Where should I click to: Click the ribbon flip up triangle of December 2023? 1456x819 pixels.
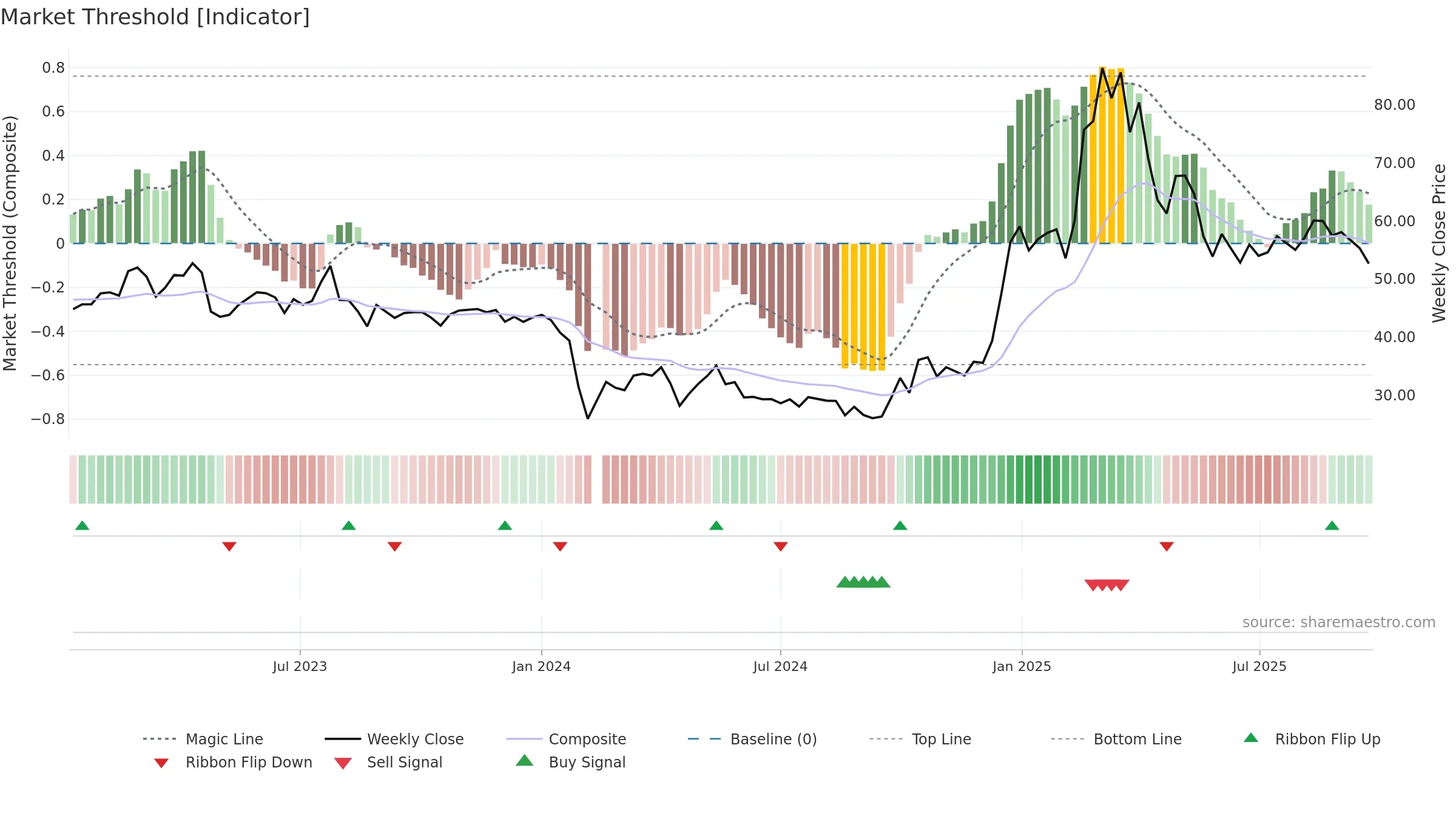click(x=505, y=525)
